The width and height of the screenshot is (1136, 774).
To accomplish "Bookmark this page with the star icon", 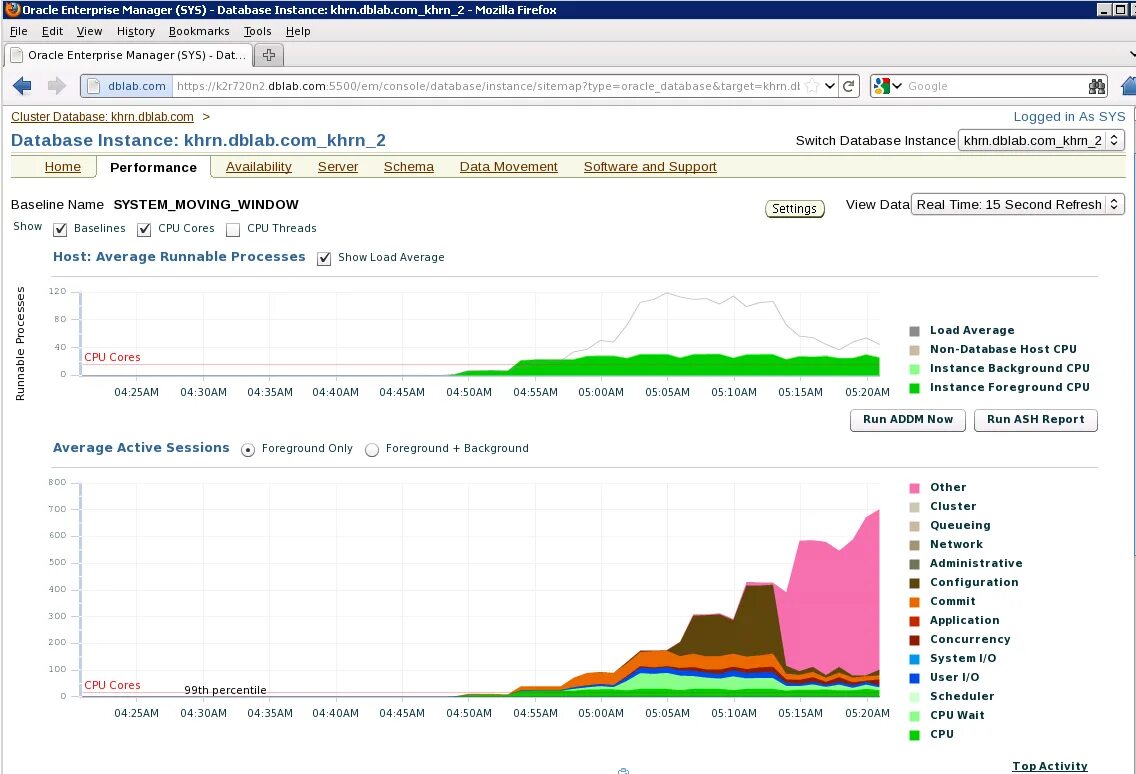I will pos(812,86).
